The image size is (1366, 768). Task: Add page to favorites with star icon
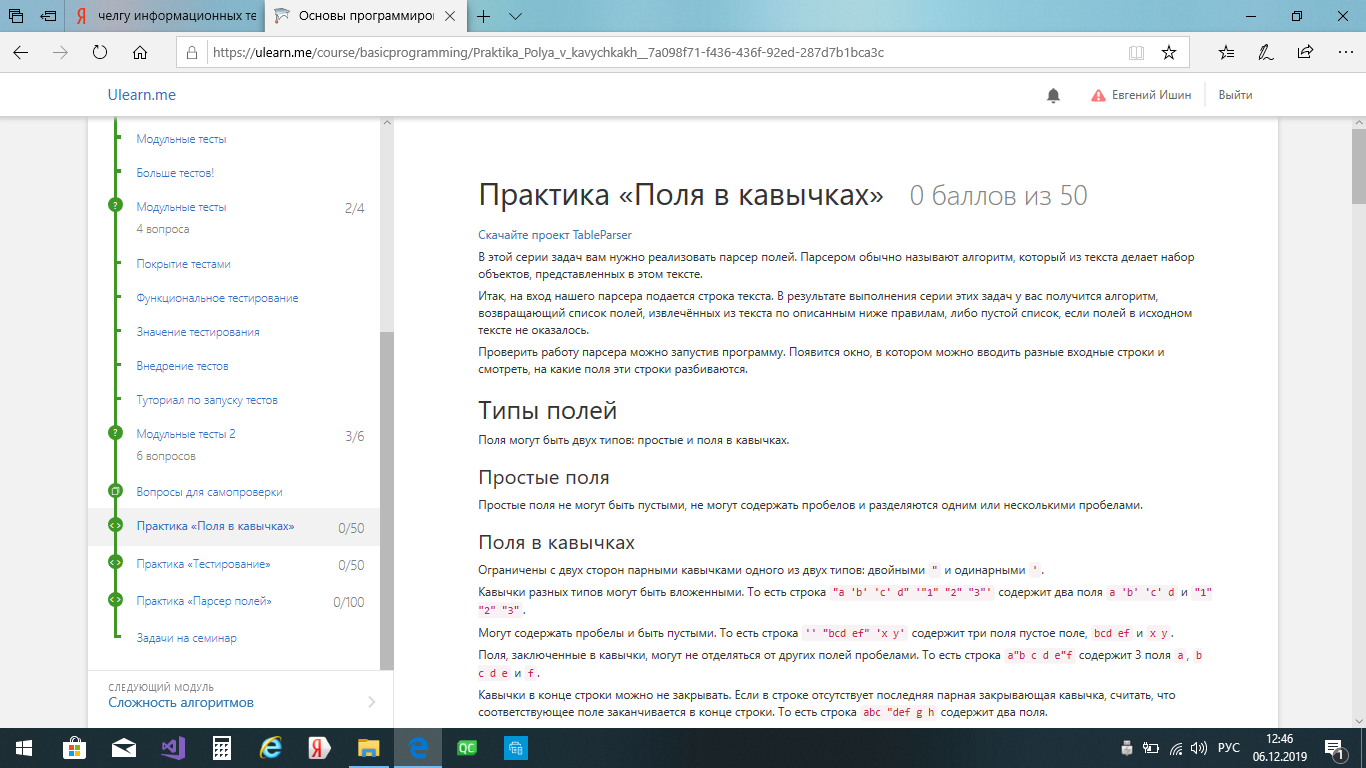(1168, 52)
